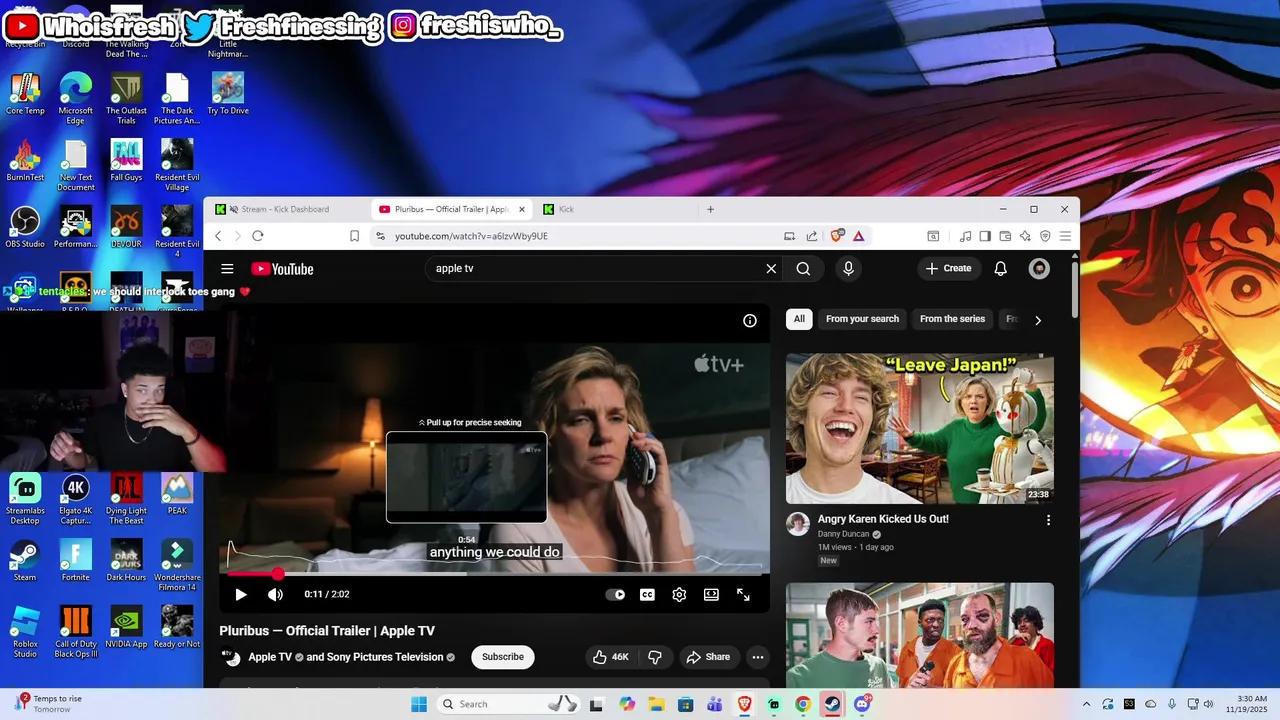The height and width of the screenshot is (720, 1280).
Task: Select the All filter chip
Action: [x=799, y=319]
